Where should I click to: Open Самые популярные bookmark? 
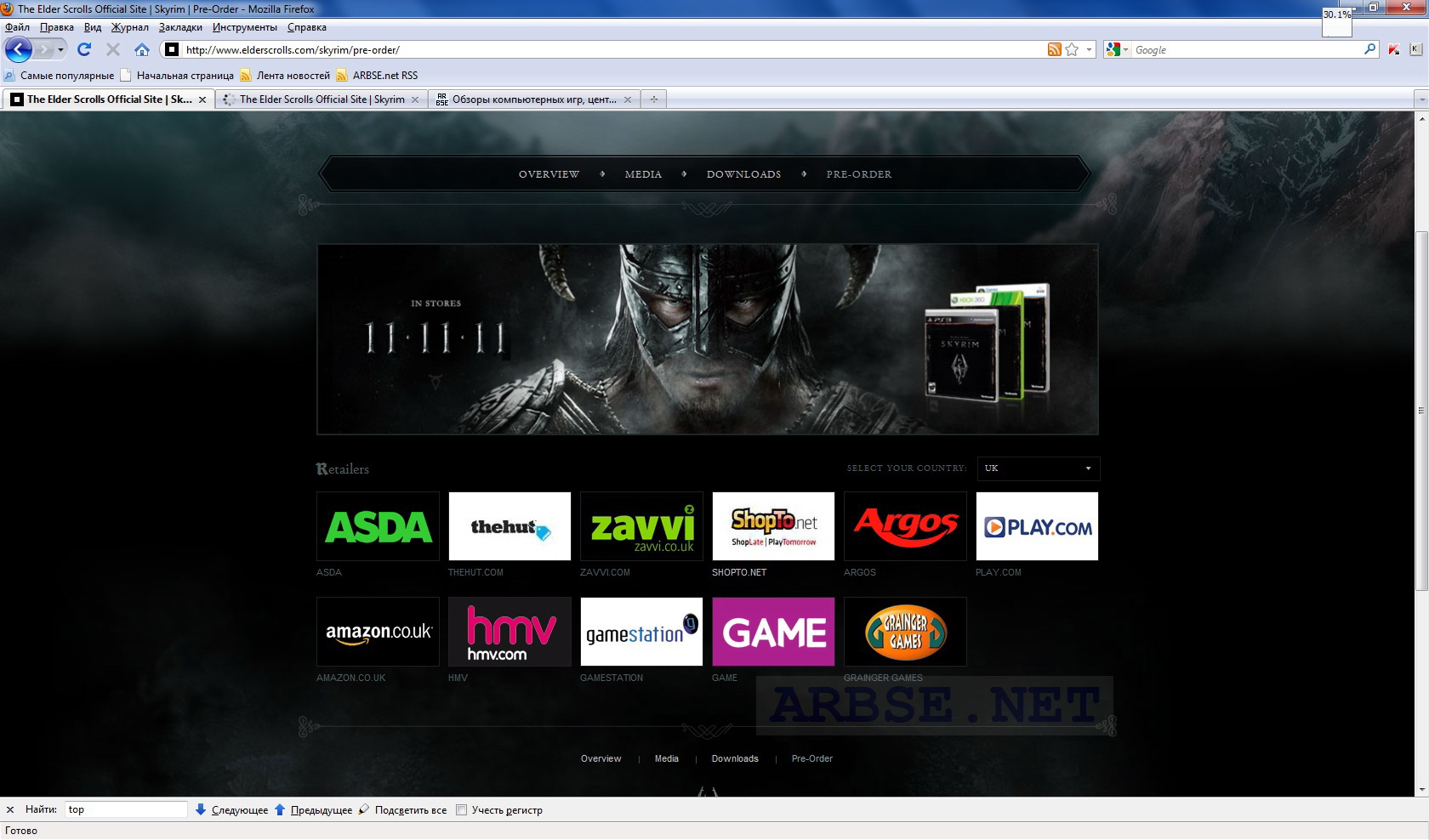60,76
